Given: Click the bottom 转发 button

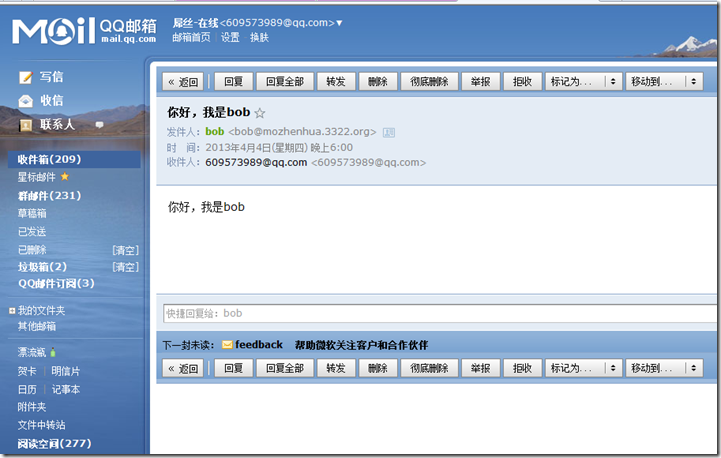Looking at the screenshot, I should 336,368.
